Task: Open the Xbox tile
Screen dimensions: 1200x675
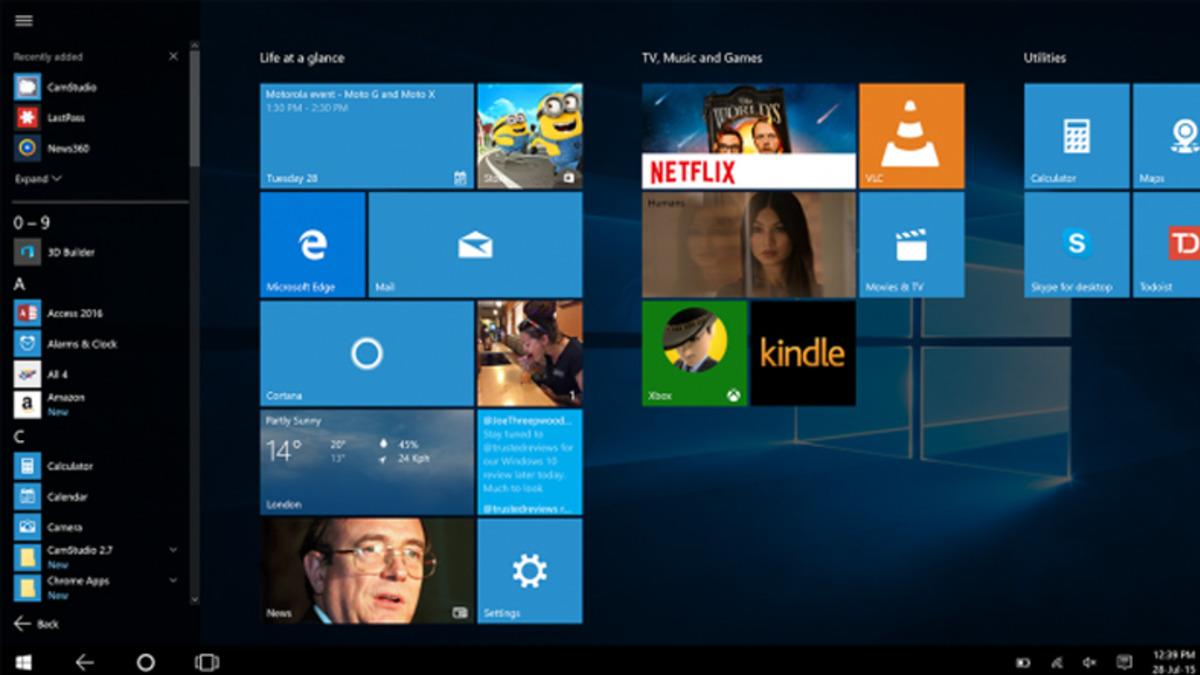Action: 694,353
